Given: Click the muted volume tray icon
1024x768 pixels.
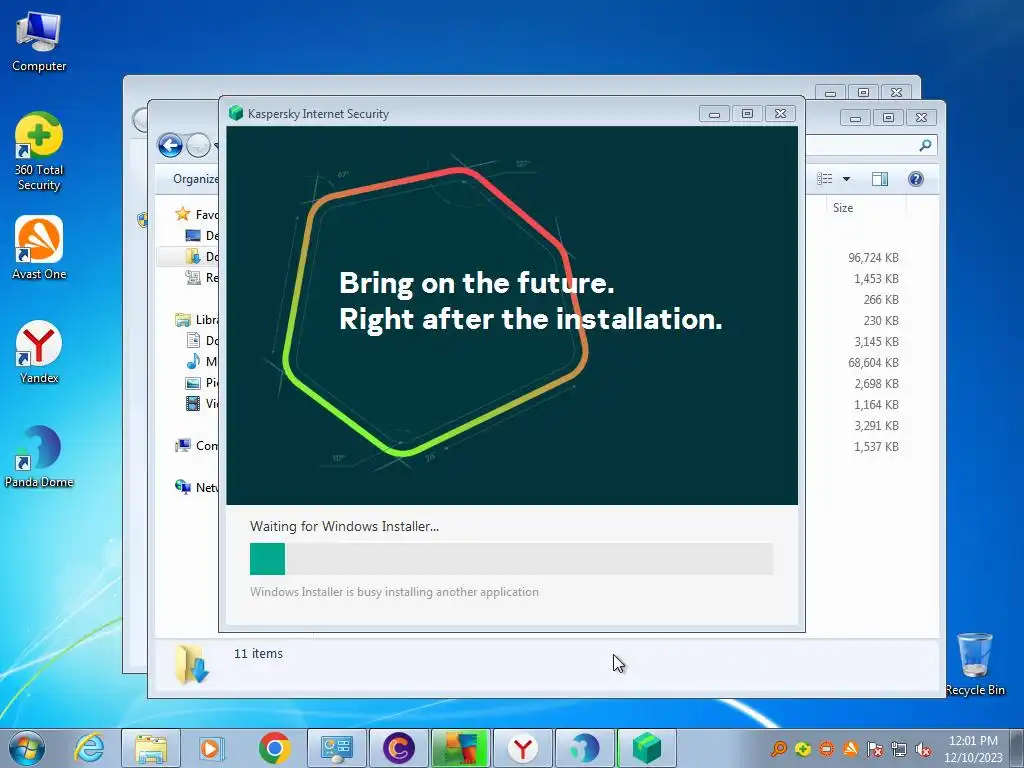Looking at the screenshot, I should click(x=923, y=749).
